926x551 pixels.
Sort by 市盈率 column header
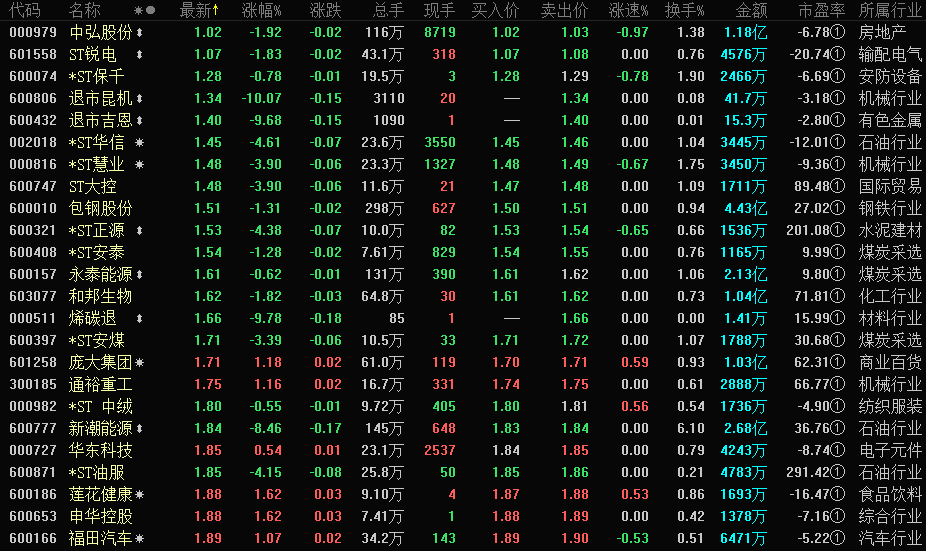822,10
